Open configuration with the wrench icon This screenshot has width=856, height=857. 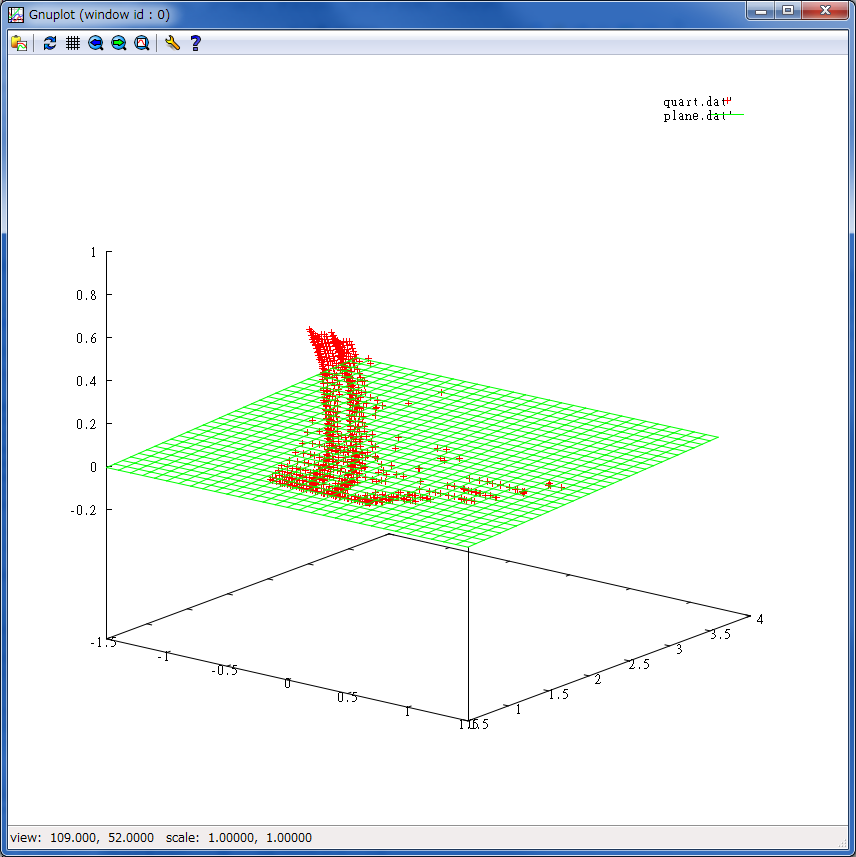point(172,43)
